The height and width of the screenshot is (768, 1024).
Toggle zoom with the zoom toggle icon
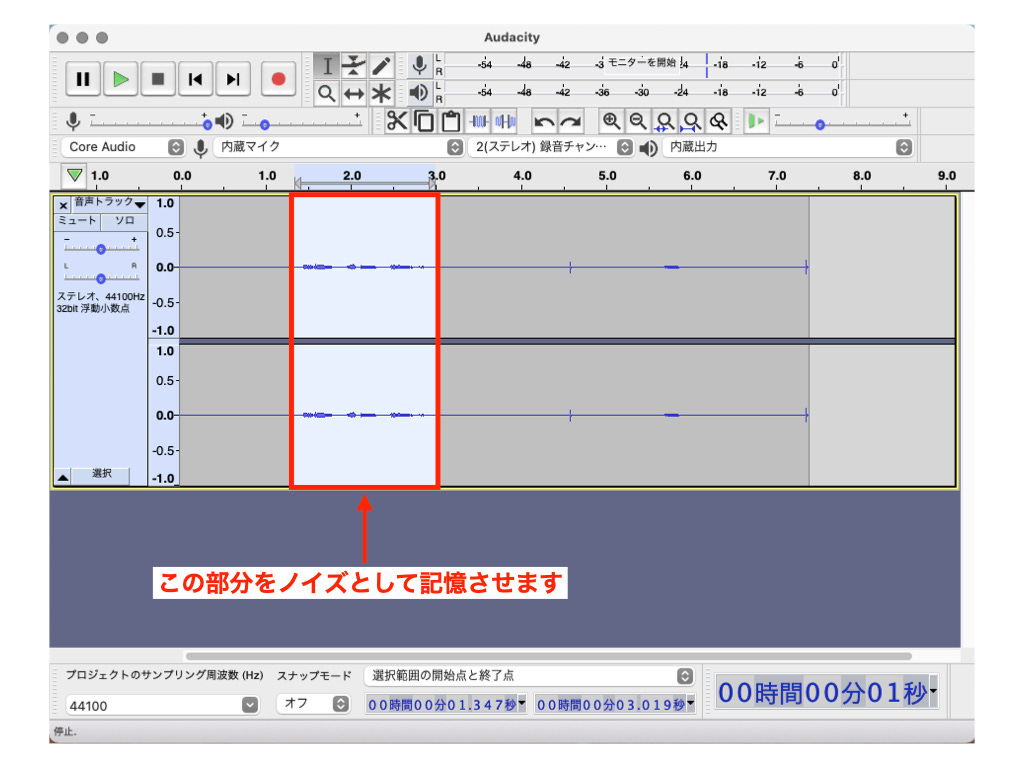[718, 121]
